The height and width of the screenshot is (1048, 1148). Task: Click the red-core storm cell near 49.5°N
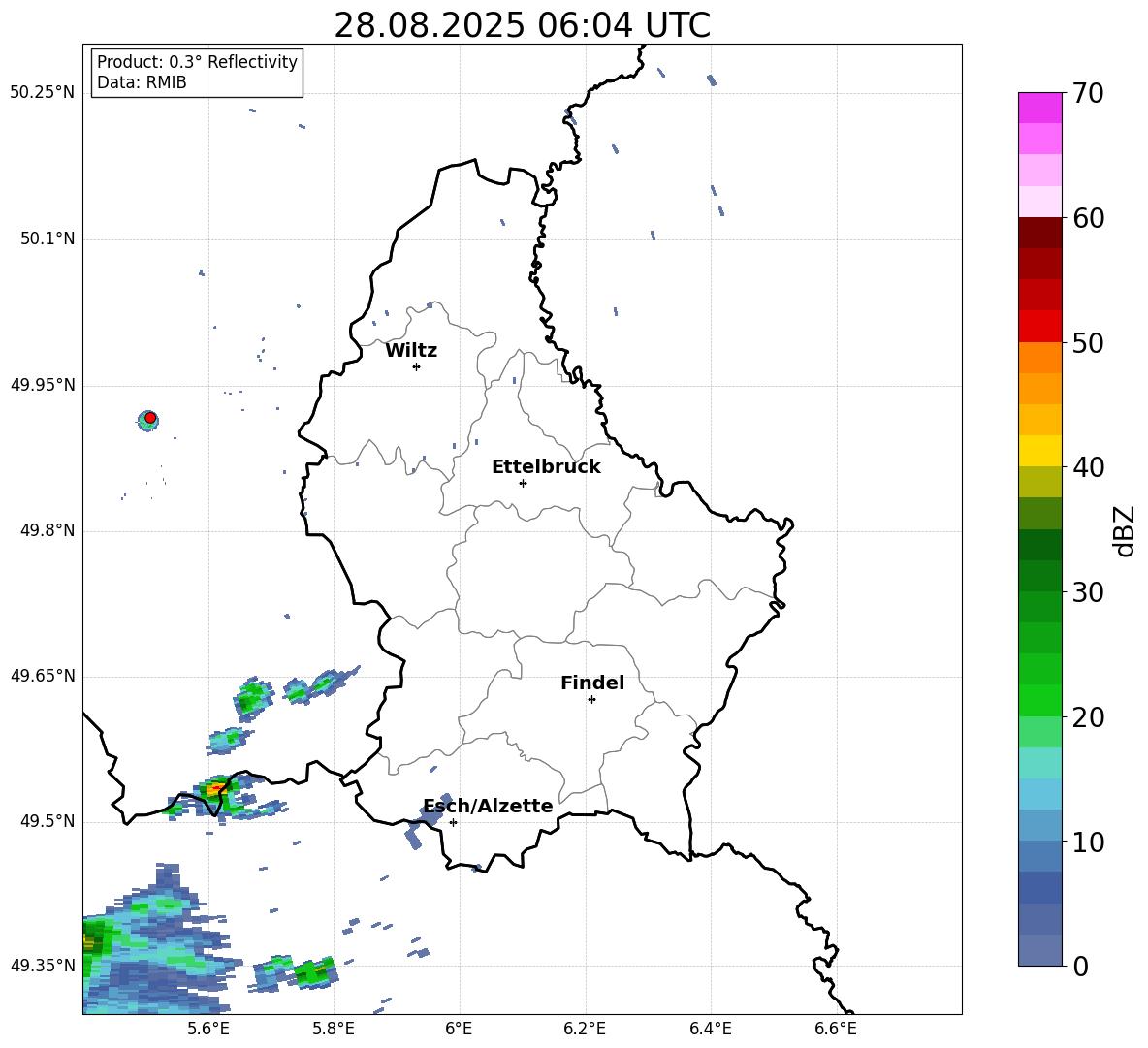(215, 789)
